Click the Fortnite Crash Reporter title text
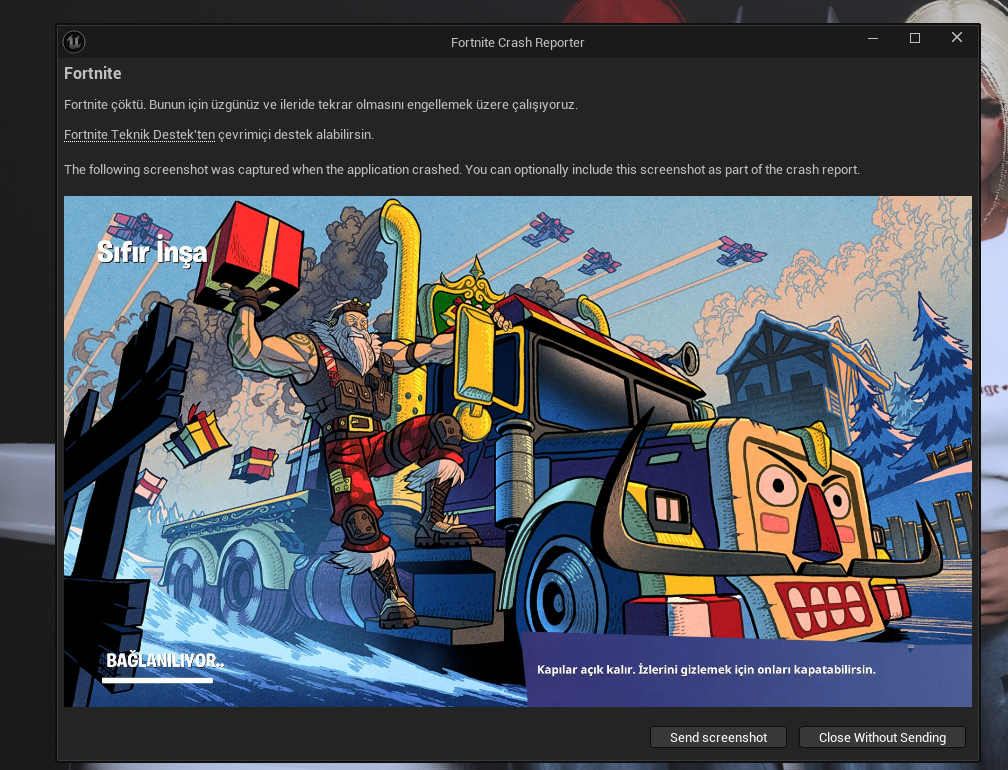Screen dimensions: 1008x770 click(518, 42)
